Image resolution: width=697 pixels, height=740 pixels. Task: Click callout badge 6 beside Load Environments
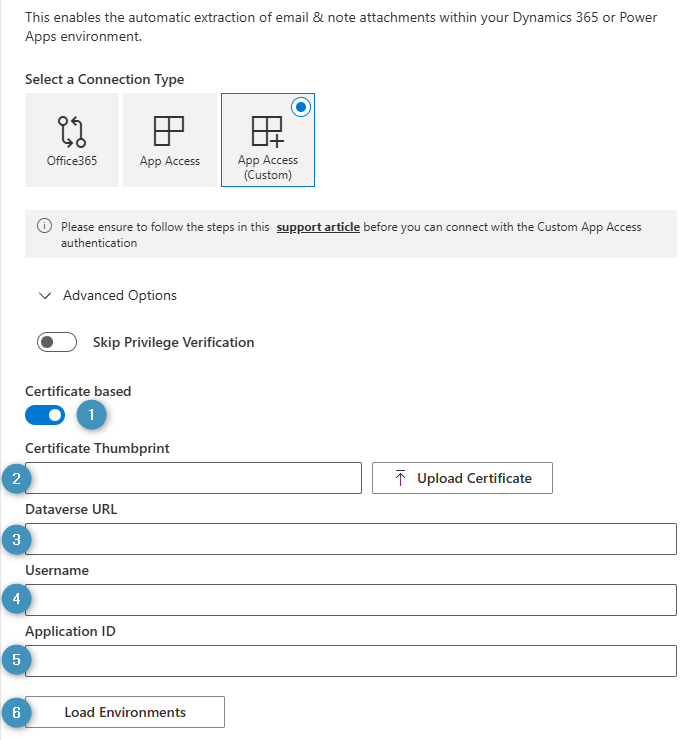click(16, 713)
